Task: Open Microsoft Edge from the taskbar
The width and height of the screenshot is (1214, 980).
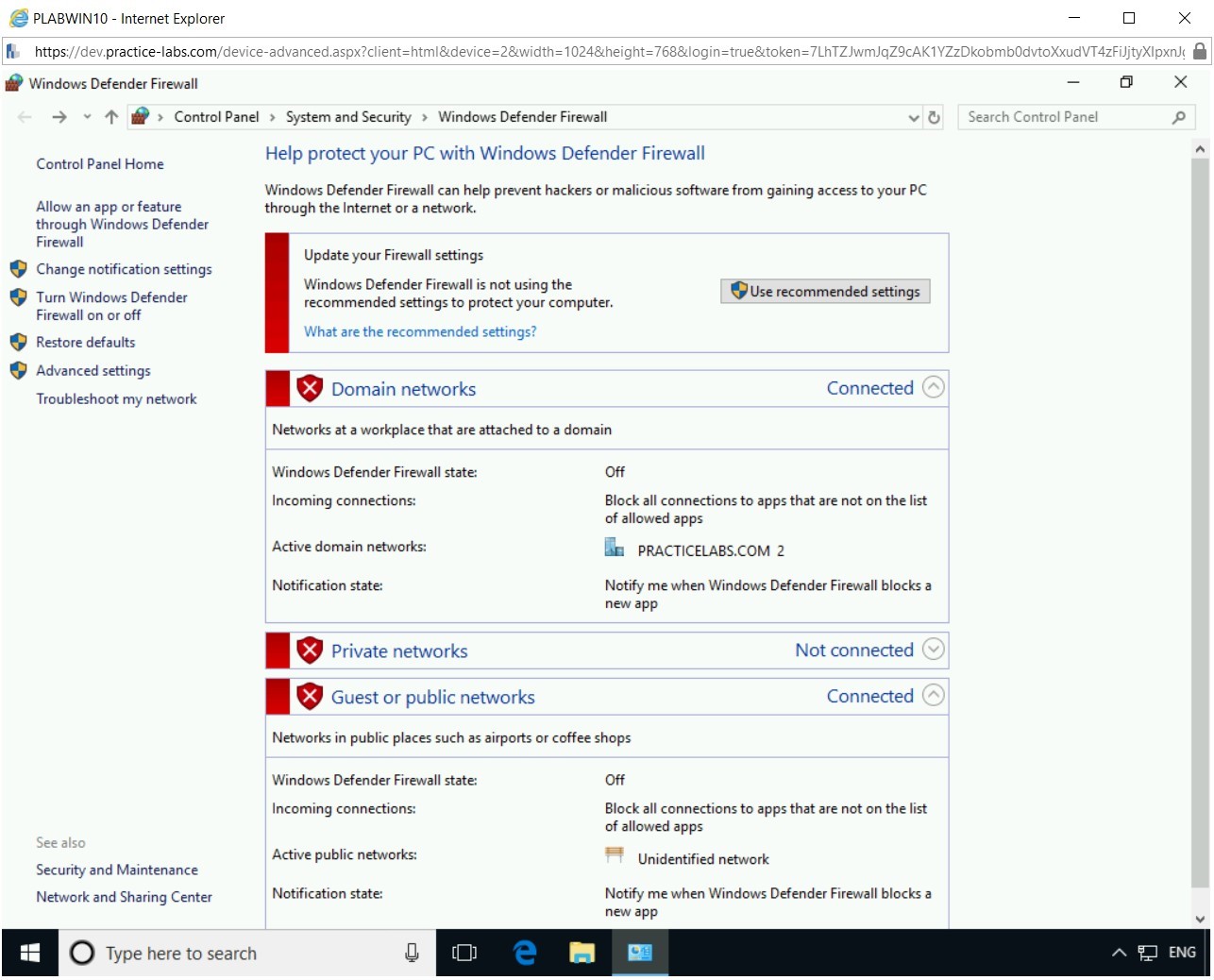Action: pos(525,953)
